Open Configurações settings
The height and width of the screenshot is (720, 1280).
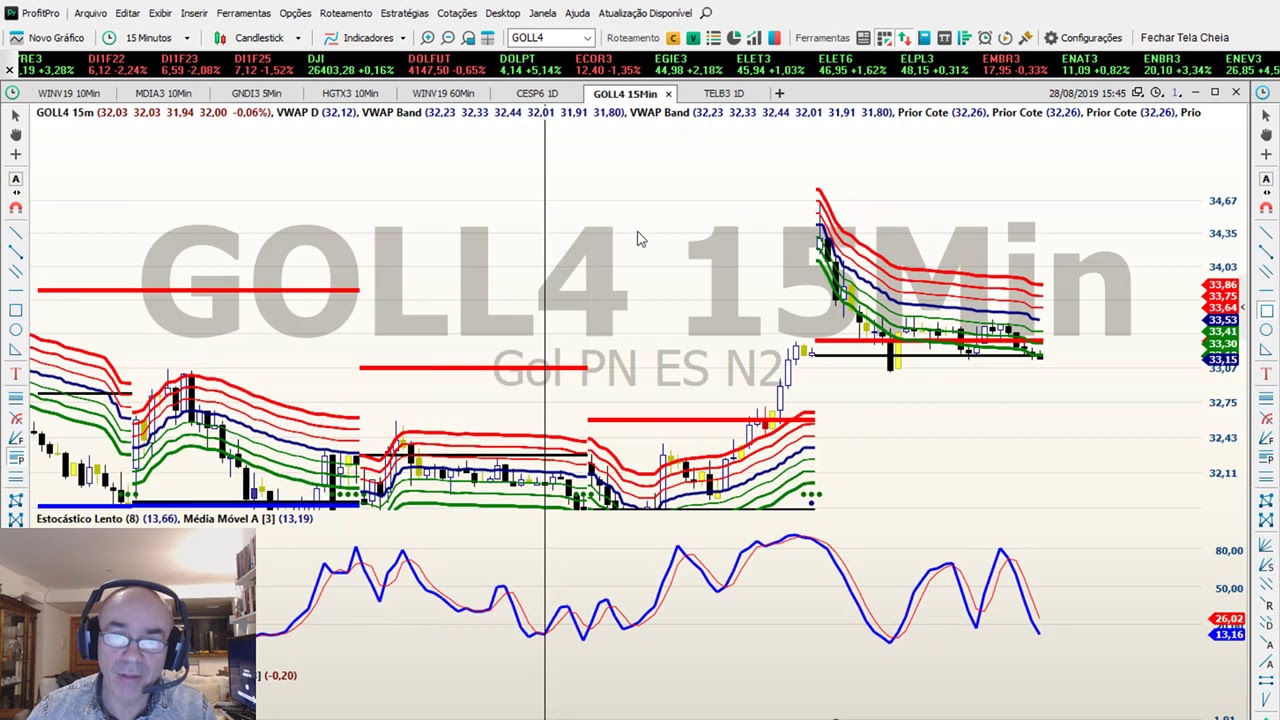1083,38
